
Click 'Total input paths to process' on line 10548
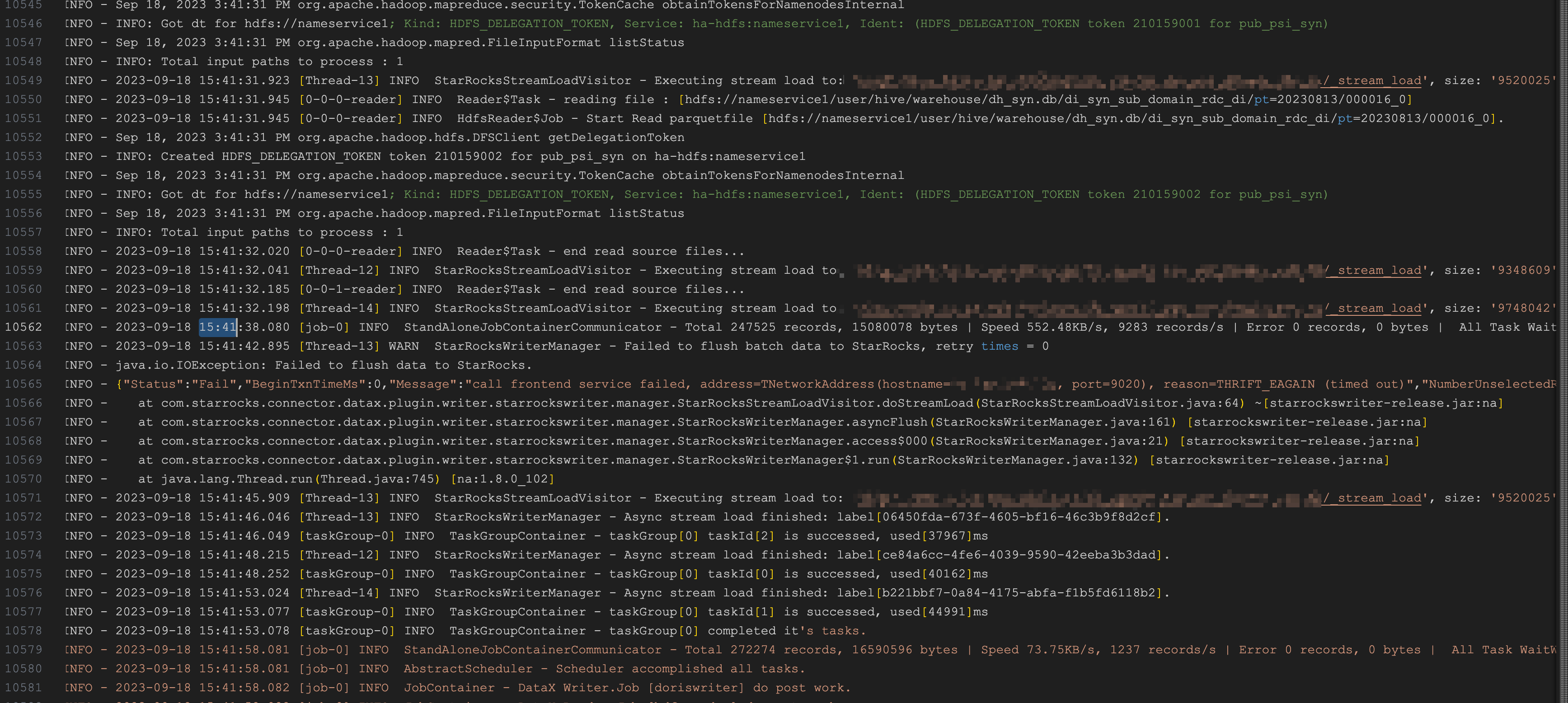click(x=267, y=61)
